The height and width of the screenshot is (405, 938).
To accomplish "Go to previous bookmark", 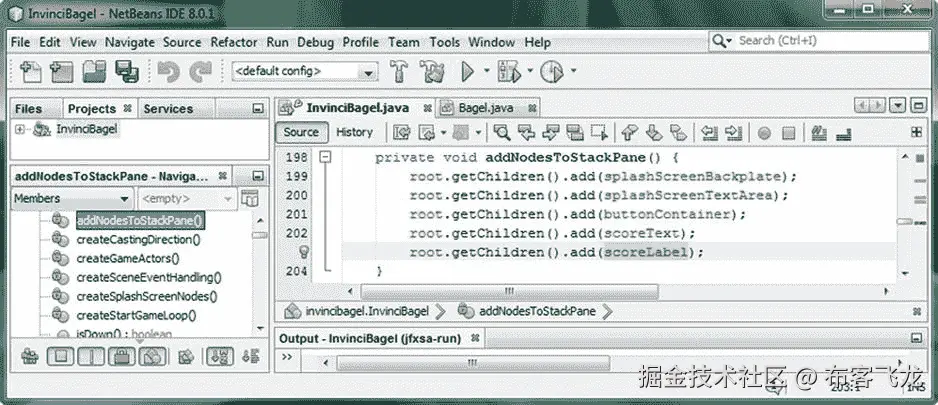I will pyautogui.click(x=630, y=133).
